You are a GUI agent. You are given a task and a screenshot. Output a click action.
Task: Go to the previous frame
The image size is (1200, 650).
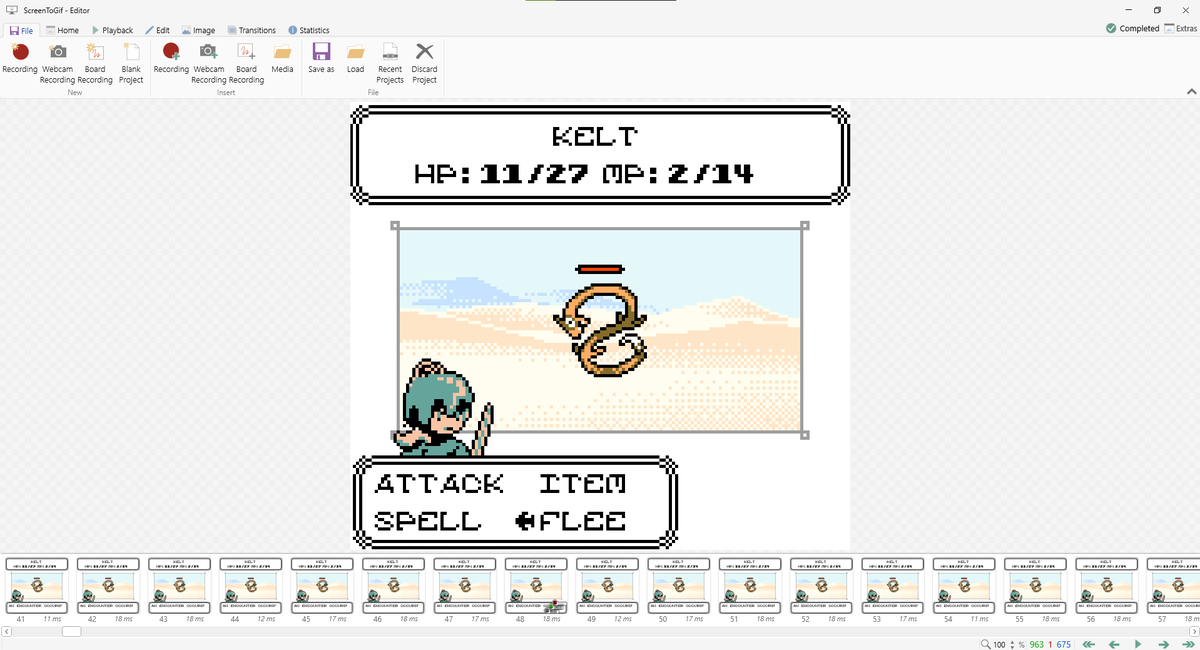pyautogui.click(x=1113, y=644)
